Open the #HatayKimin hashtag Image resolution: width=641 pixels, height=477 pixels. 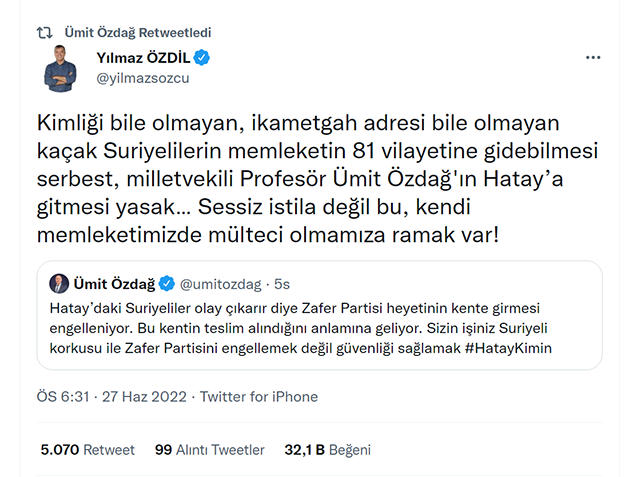point(508,348)
